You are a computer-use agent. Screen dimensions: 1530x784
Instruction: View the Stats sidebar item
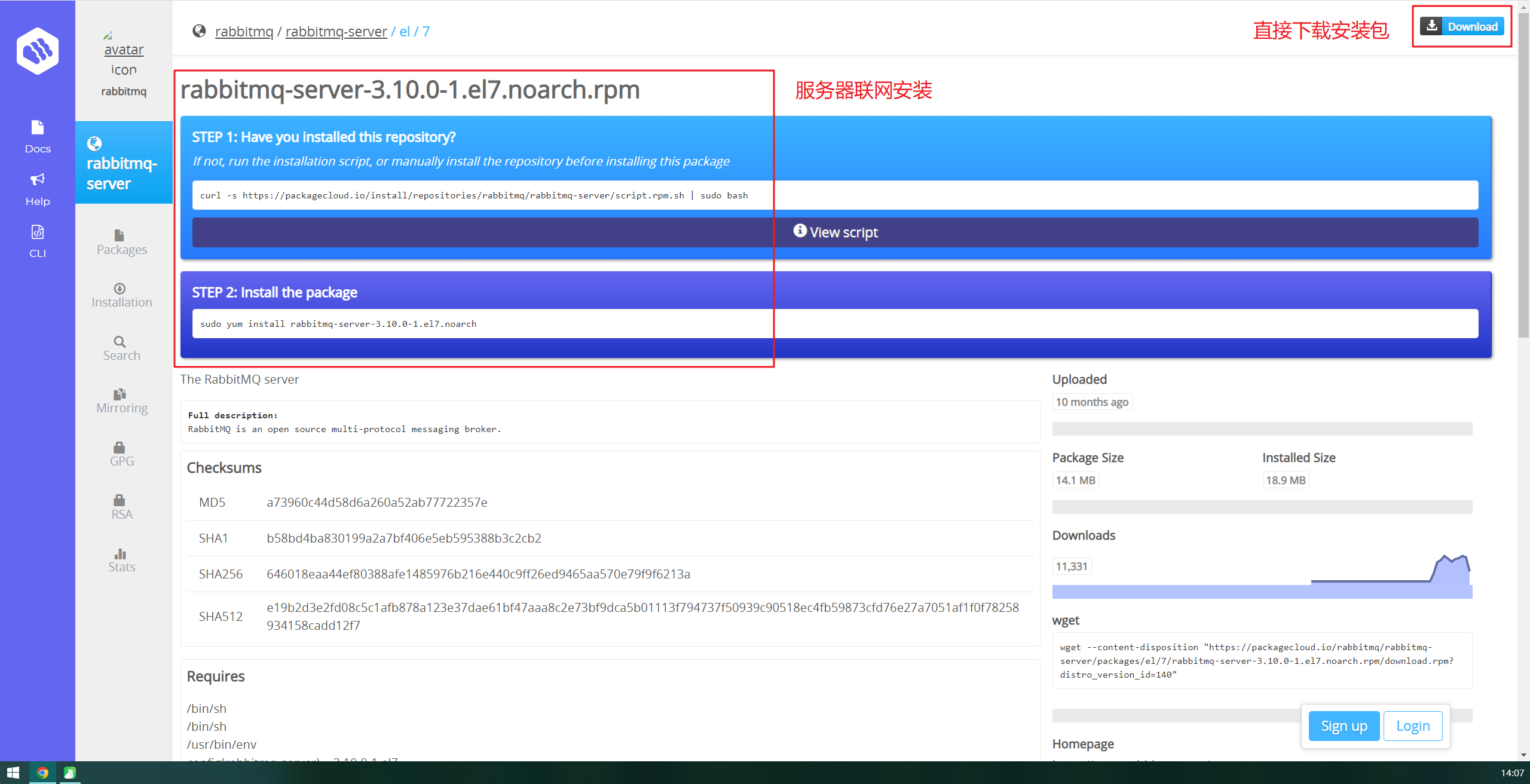121,560
